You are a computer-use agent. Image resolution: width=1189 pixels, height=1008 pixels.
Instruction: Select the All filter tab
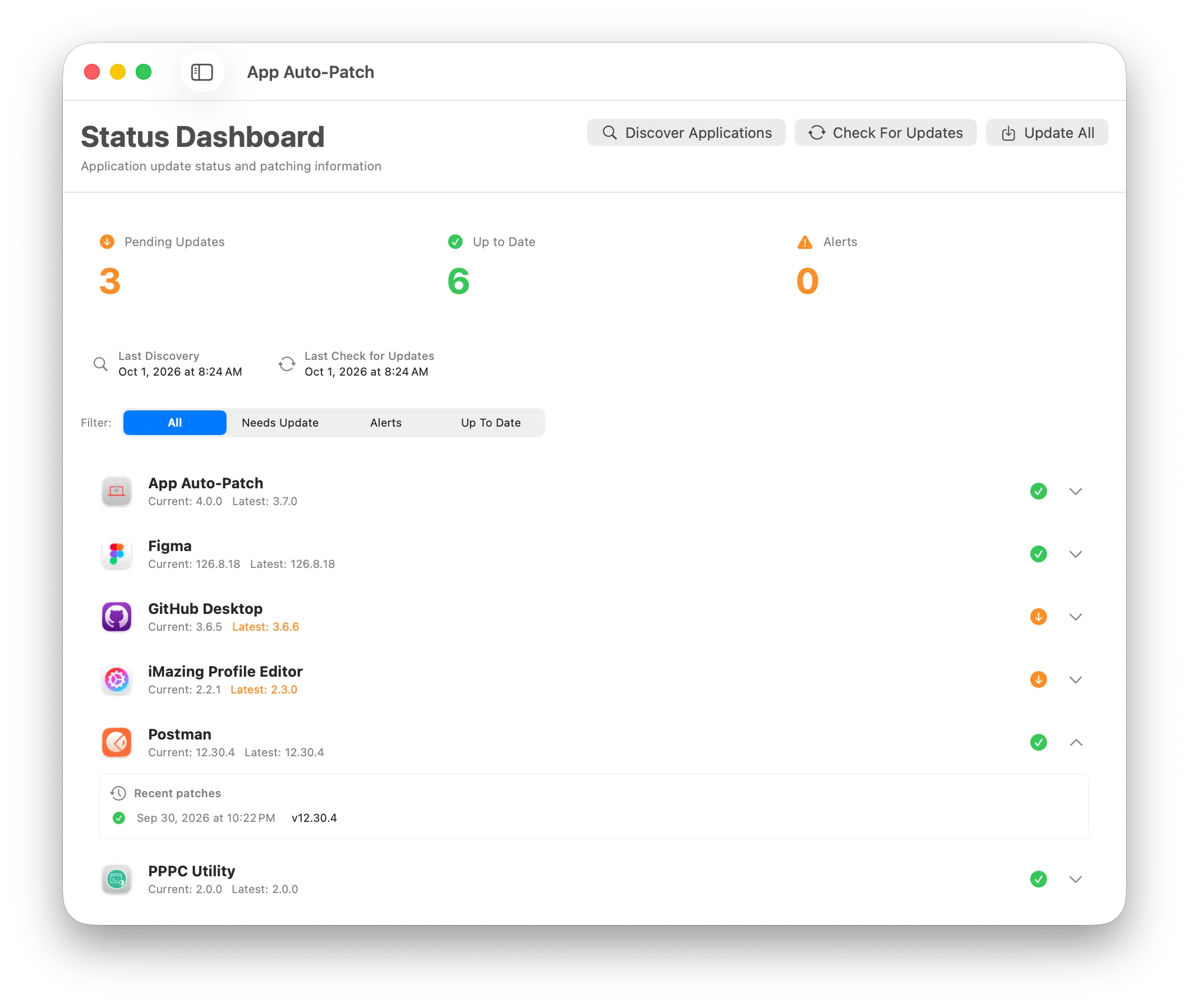(x=175, y=423)
